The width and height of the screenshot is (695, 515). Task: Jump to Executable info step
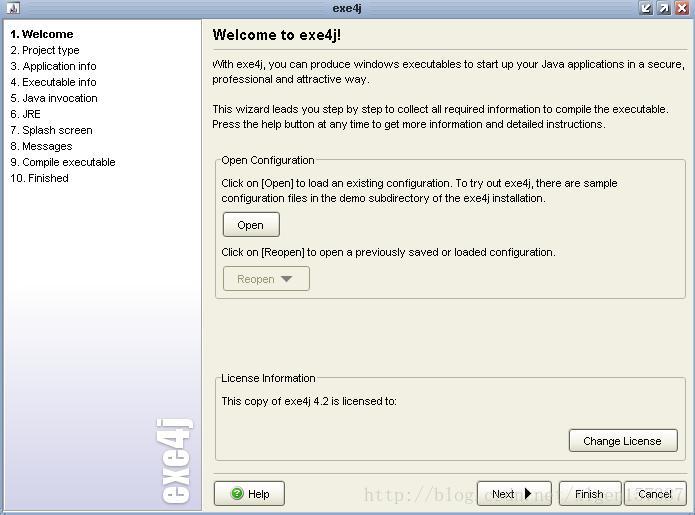click(53, 82)
